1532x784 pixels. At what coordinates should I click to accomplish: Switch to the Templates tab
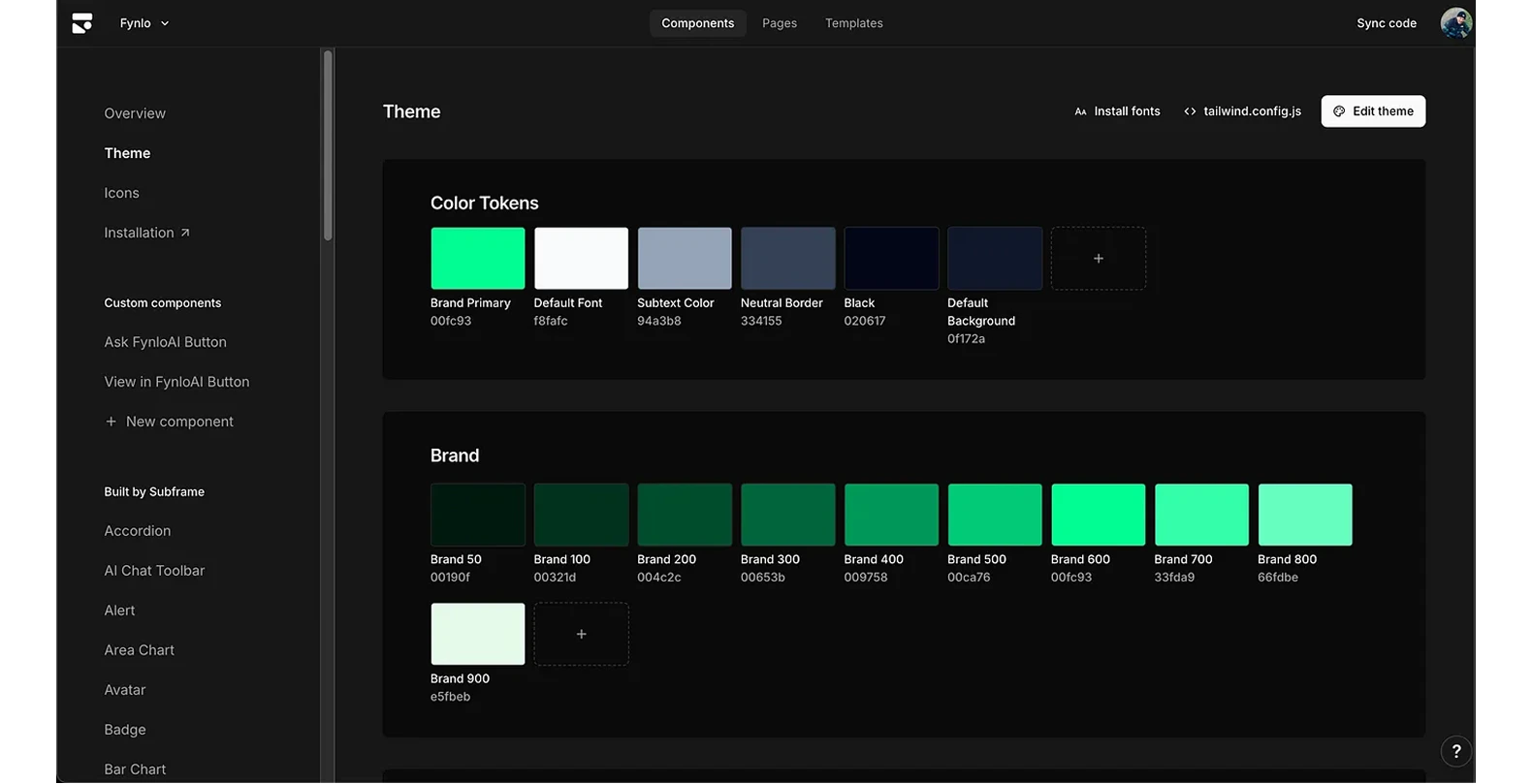click(x=853, y=23)
